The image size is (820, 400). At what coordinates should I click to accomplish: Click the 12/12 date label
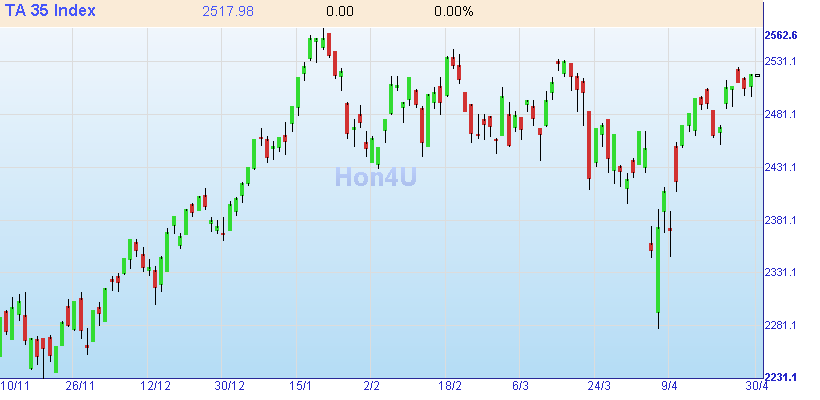click(155, 386)
